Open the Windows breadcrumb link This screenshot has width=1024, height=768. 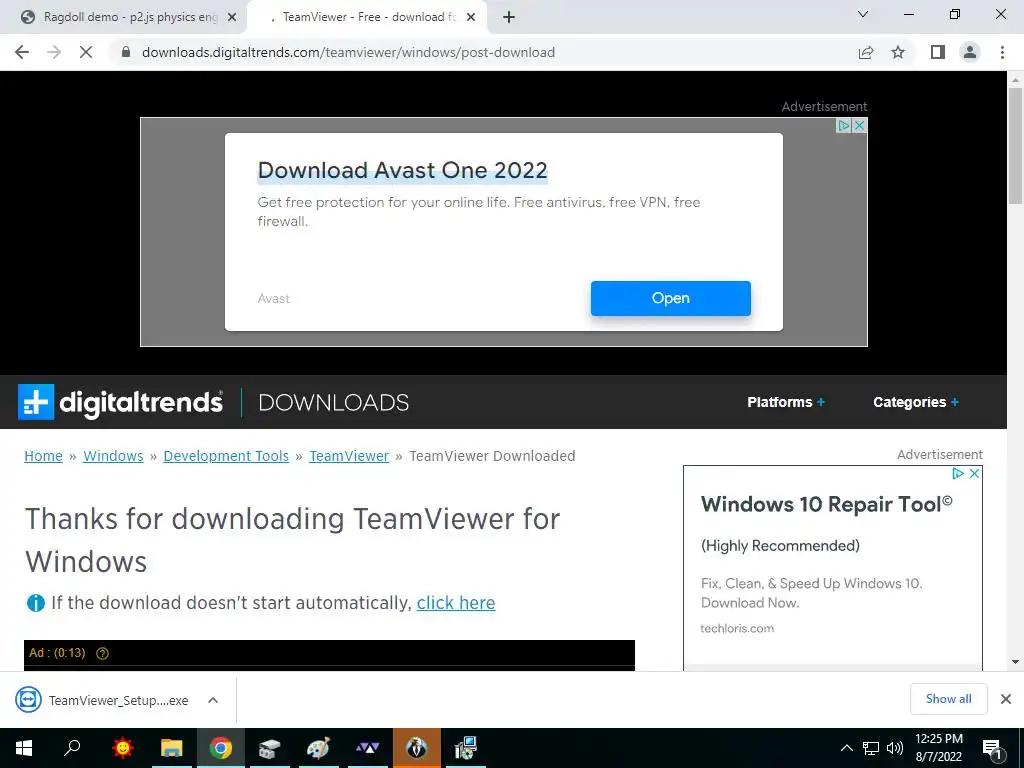pos(113,456)
